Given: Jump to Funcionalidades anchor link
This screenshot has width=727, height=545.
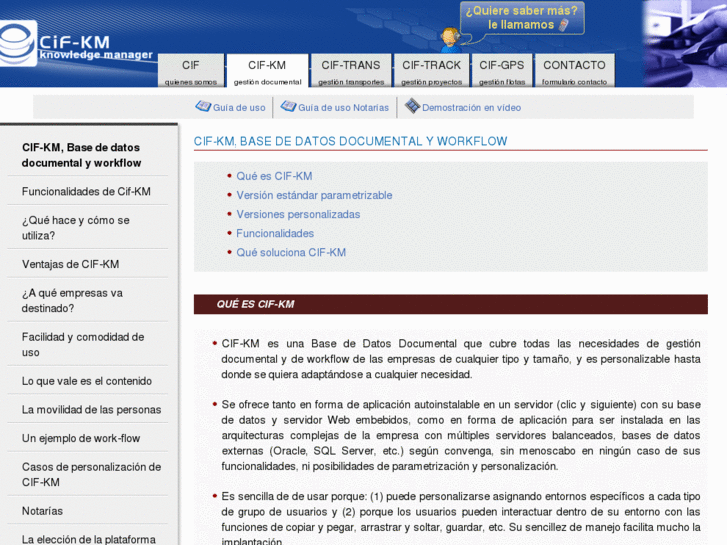Looking at the screenshot, I should click(x=275, y=233).
